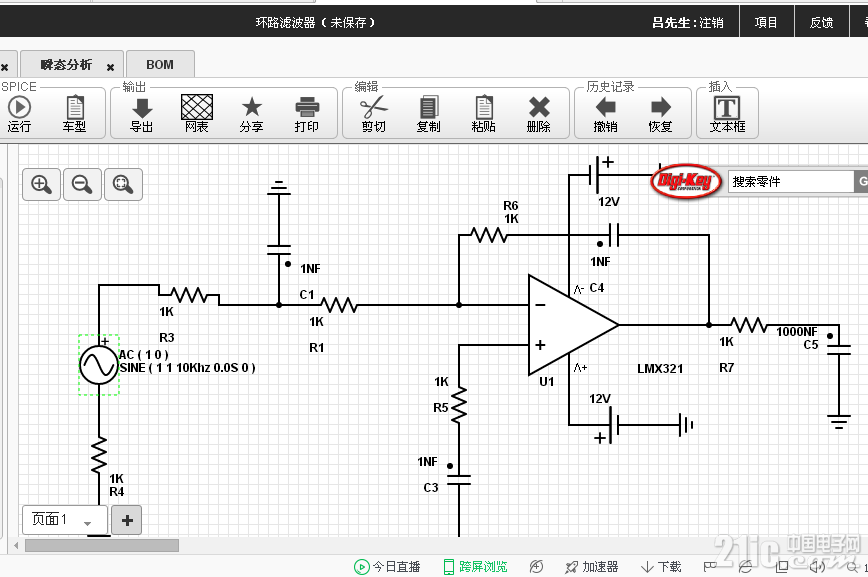Click the R3 resistor label

(167, 338)
